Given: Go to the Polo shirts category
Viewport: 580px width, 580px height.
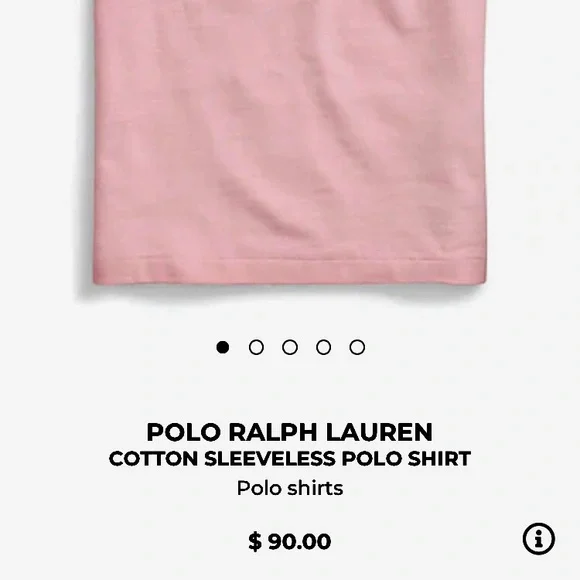Looking at the screenshot, I should [290, 488].
